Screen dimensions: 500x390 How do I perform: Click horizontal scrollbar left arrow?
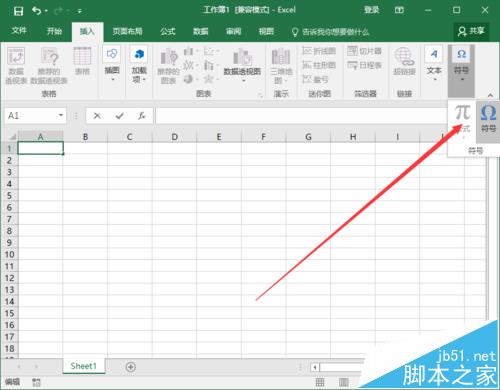pos(315,367)
